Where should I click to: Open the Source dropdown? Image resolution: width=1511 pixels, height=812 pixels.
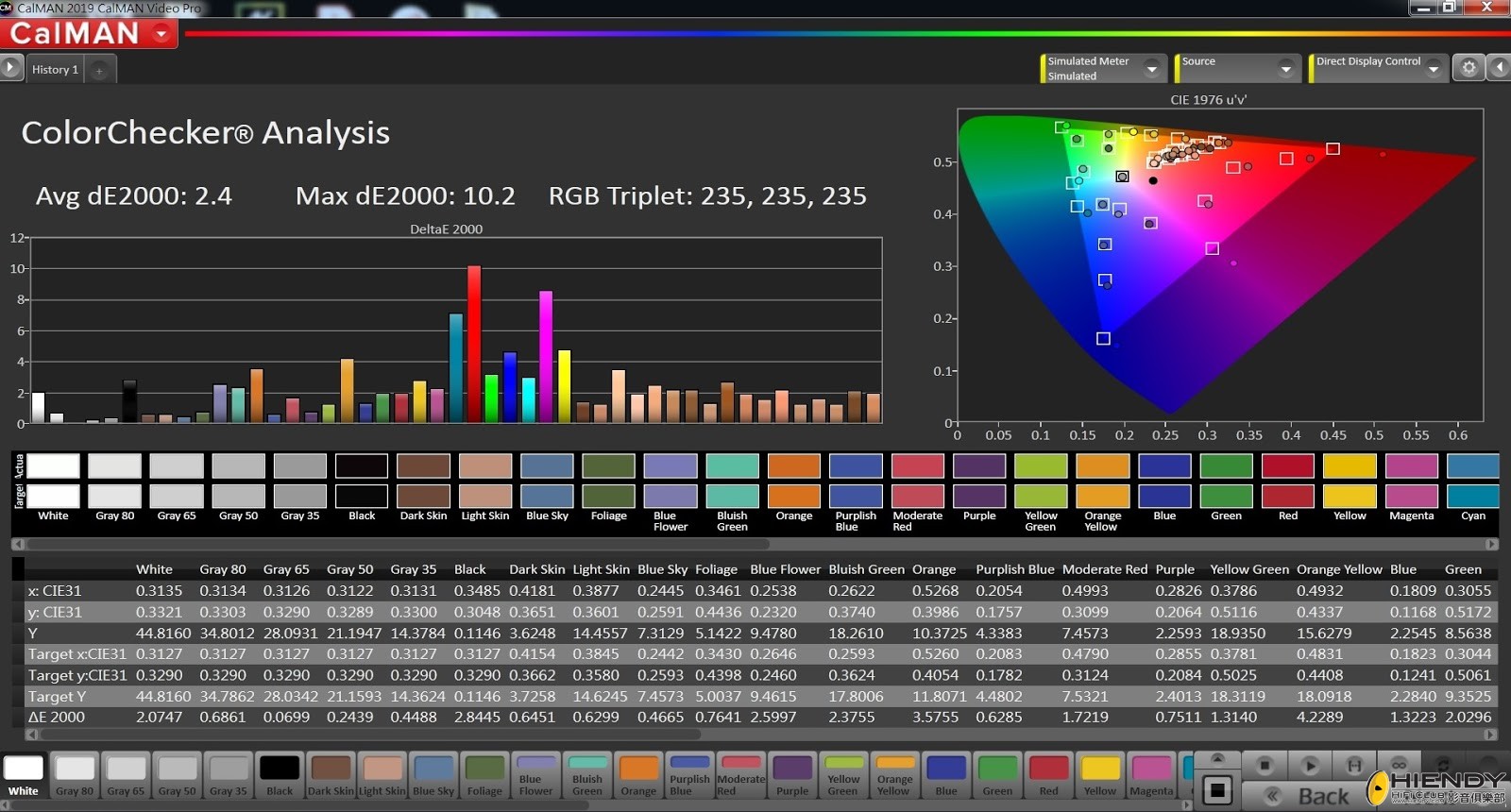(1285, 68)
